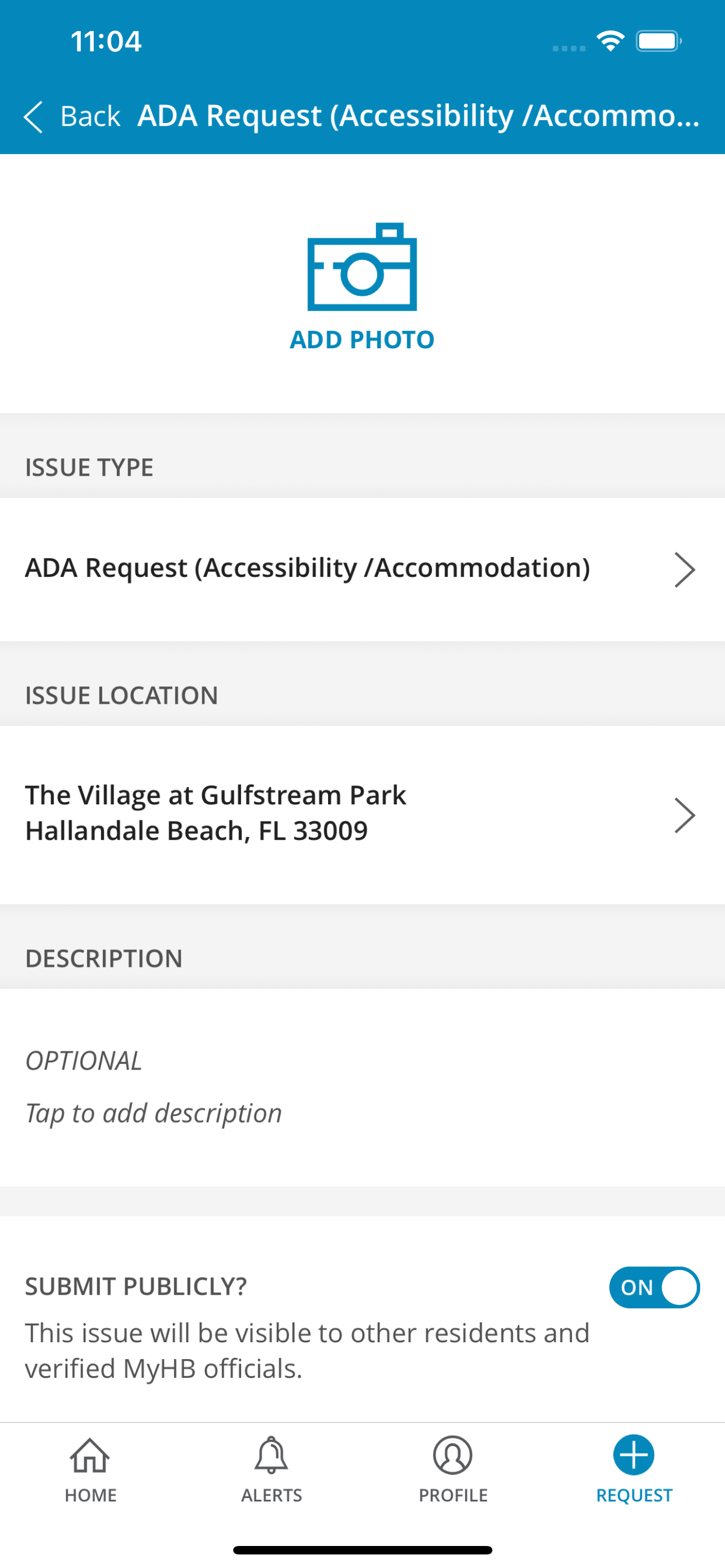This screenshot has height=1568, width=725.
Task: Select the PROFILE tab label
Action: pyautogui.click(x=453, y=1495)
